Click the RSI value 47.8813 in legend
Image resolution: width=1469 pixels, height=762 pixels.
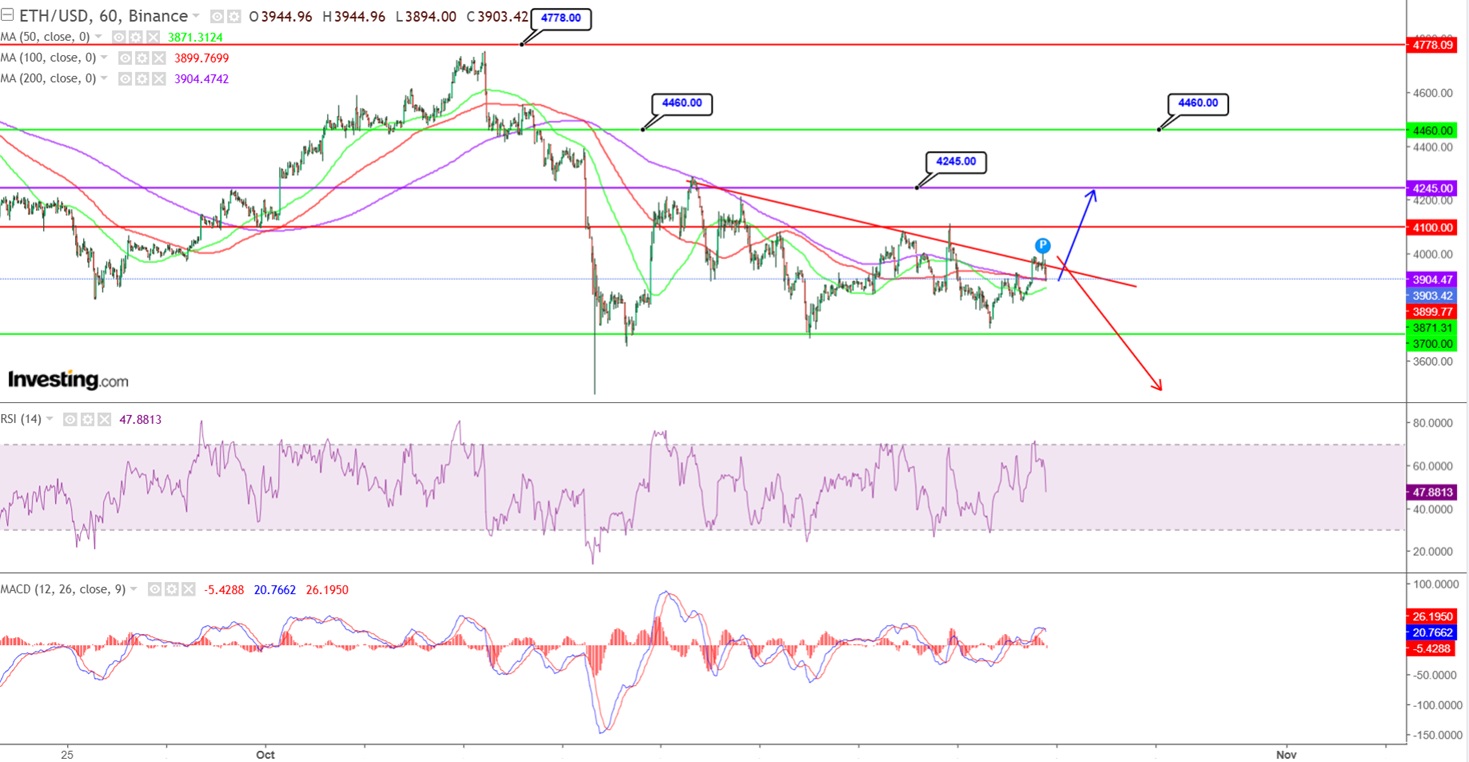pos(141,420)
